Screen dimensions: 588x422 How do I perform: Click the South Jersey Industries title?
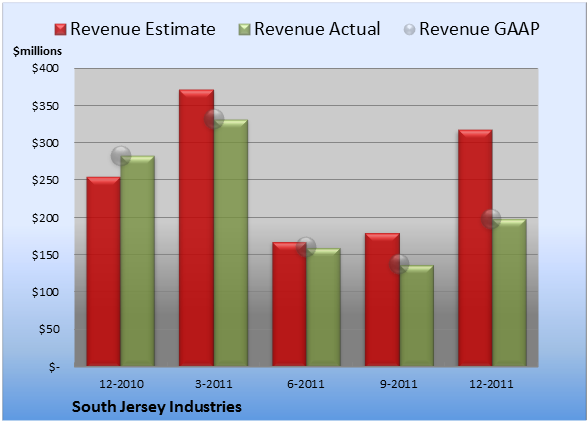157,407
